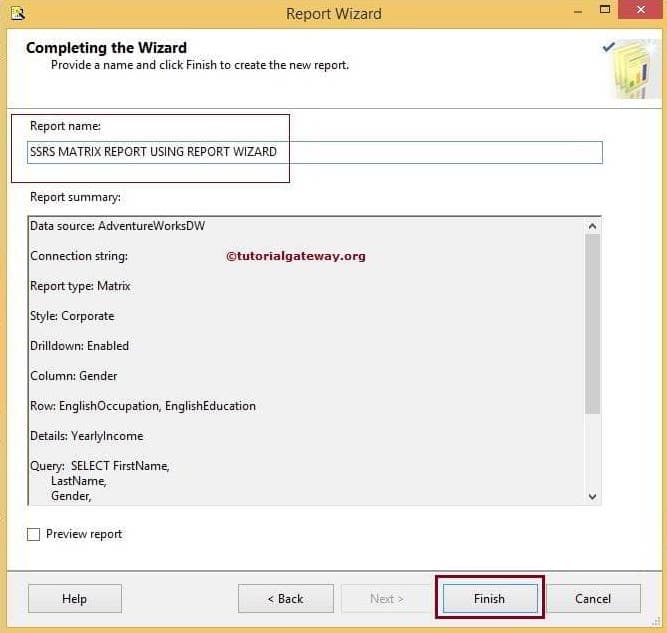
Task: Enable the Preview report checkbox
Action: point(33,534)
